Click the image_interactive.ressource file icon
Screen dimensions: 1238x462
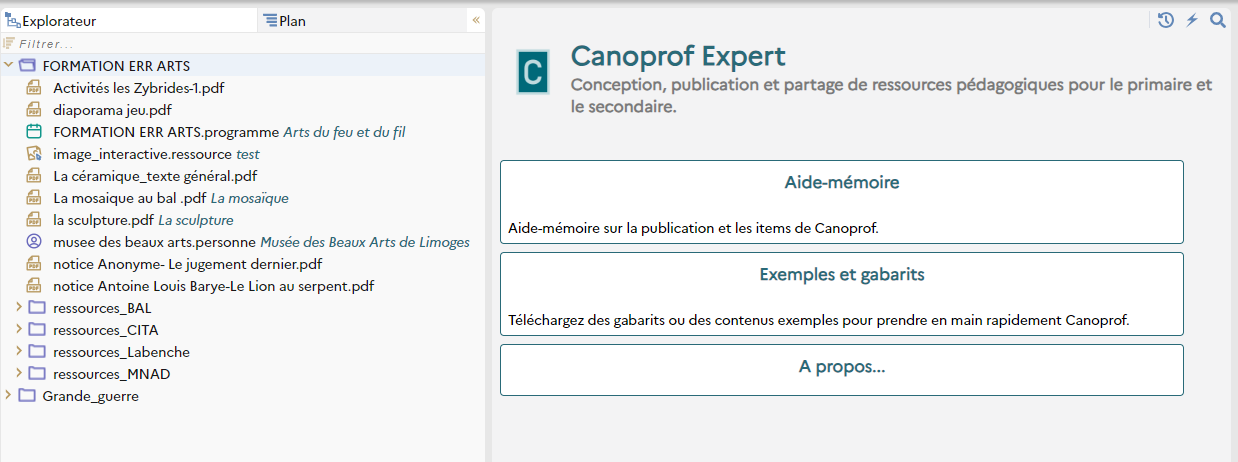(34, 153)
